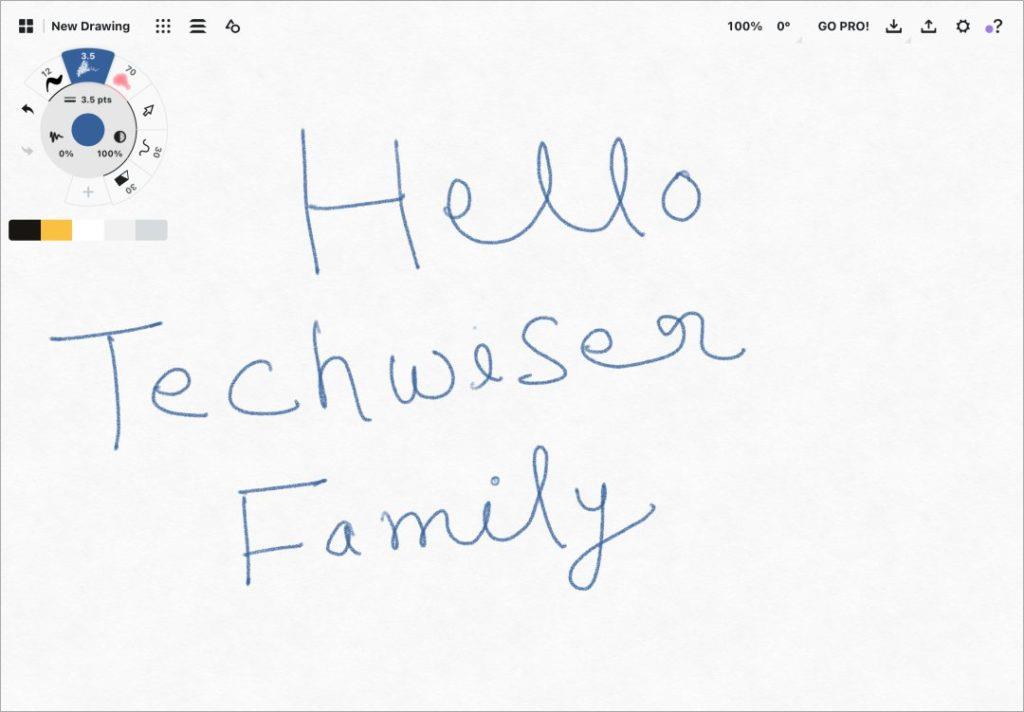
Task: Select the active 3.5 pencil tool
Action: click(x=88, y=66)
